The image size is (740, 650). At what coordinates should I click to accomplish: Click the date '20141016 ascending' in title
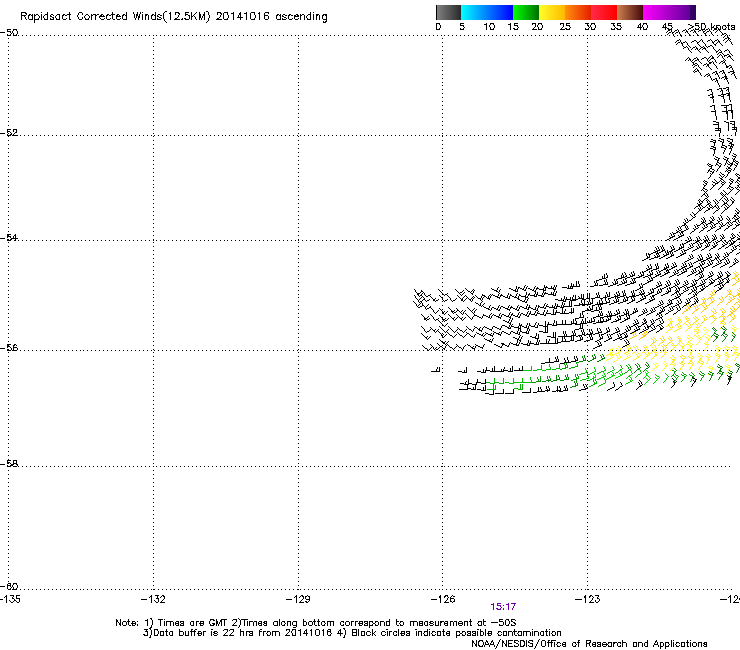[x=271, y=17]
